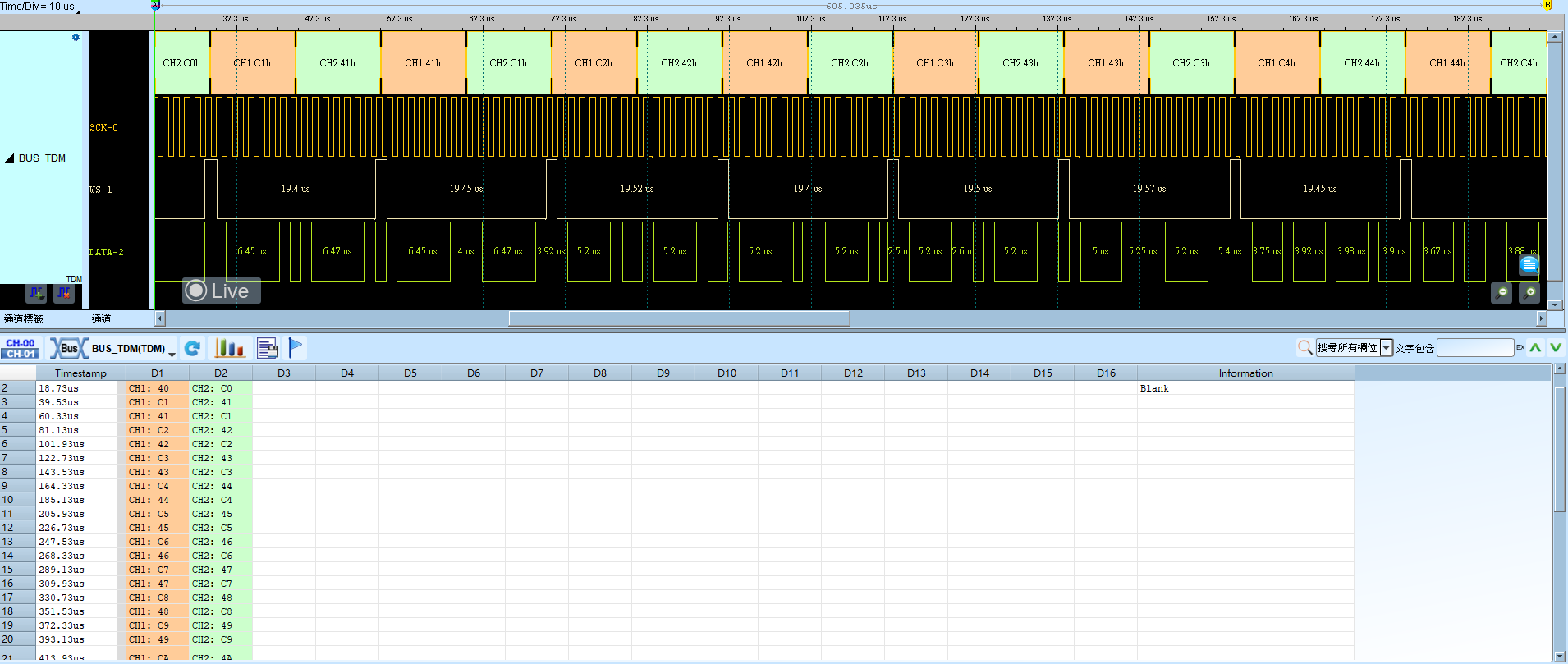Viewport: 1568px width, 664px height.
Task: Jump to previous search result arrow
Action: pos(1535,348)
